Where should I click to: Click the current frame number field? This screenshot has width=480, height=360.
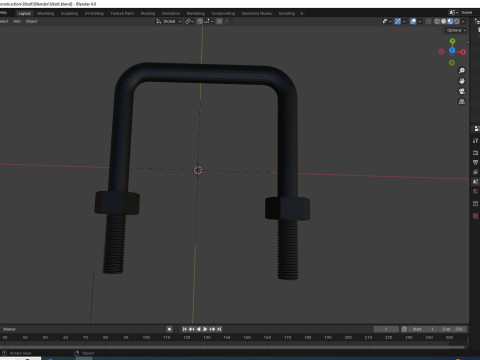386,329
